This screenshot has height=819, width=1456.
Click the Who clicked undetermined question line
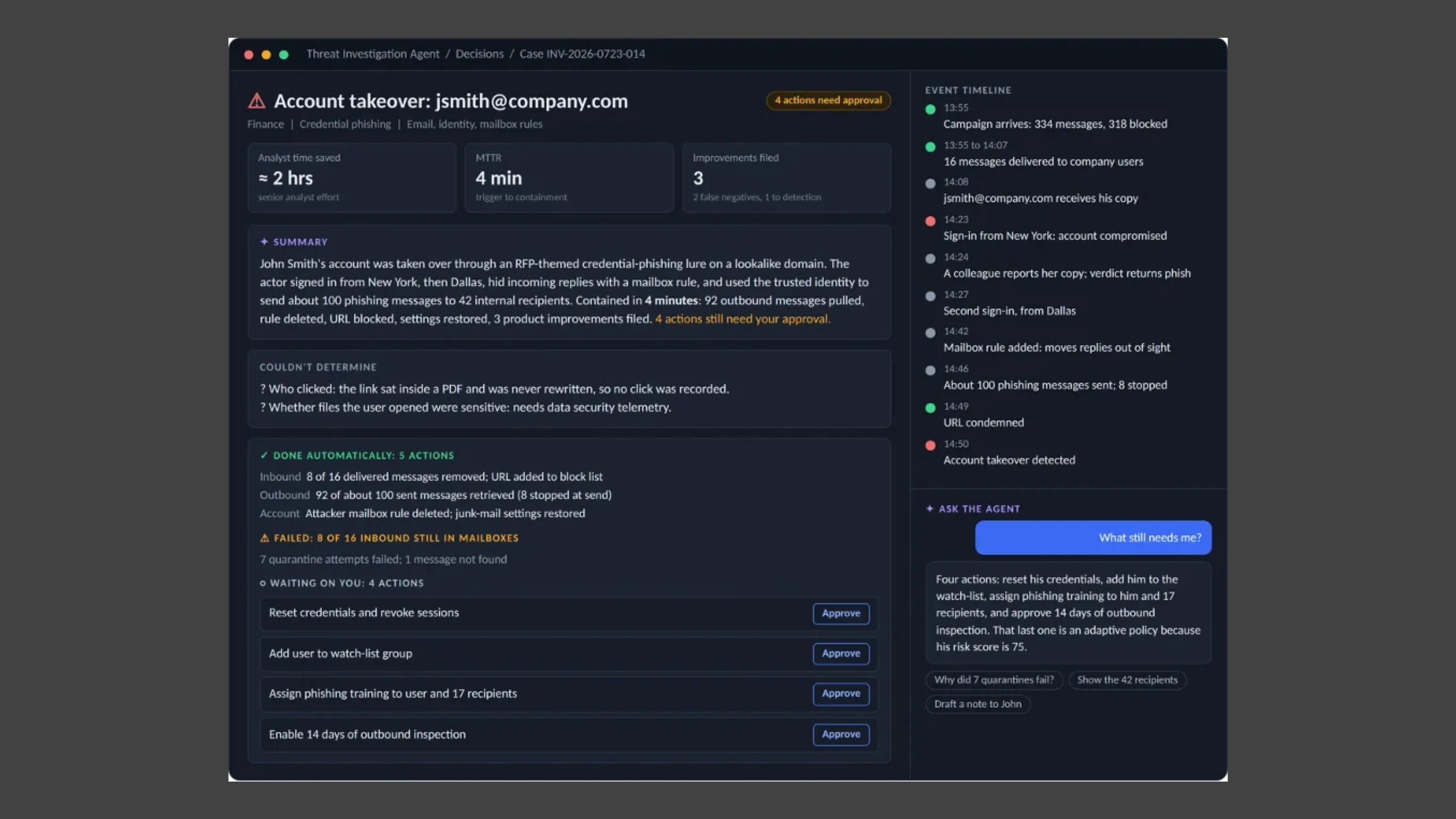pyautogui.click(x=494, y=389)
